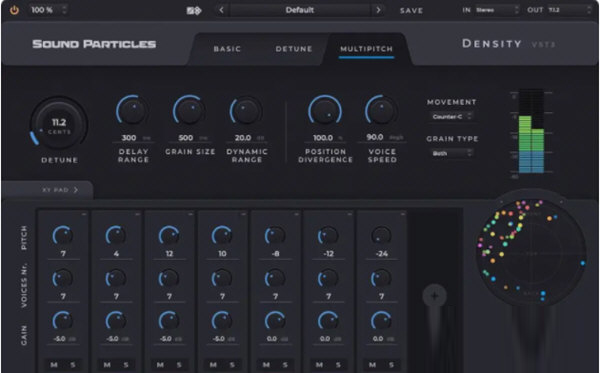
Task: Mute the voice with pitch 7
Action: 54,365
